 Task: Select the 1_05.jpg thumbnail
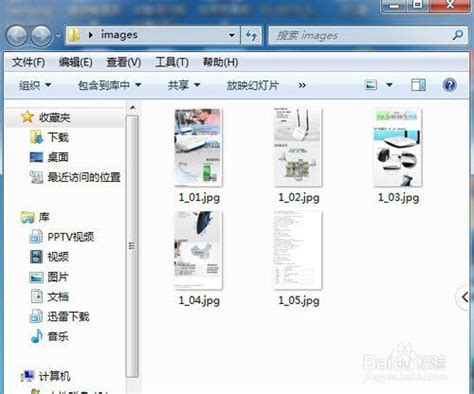pos(298,250)
